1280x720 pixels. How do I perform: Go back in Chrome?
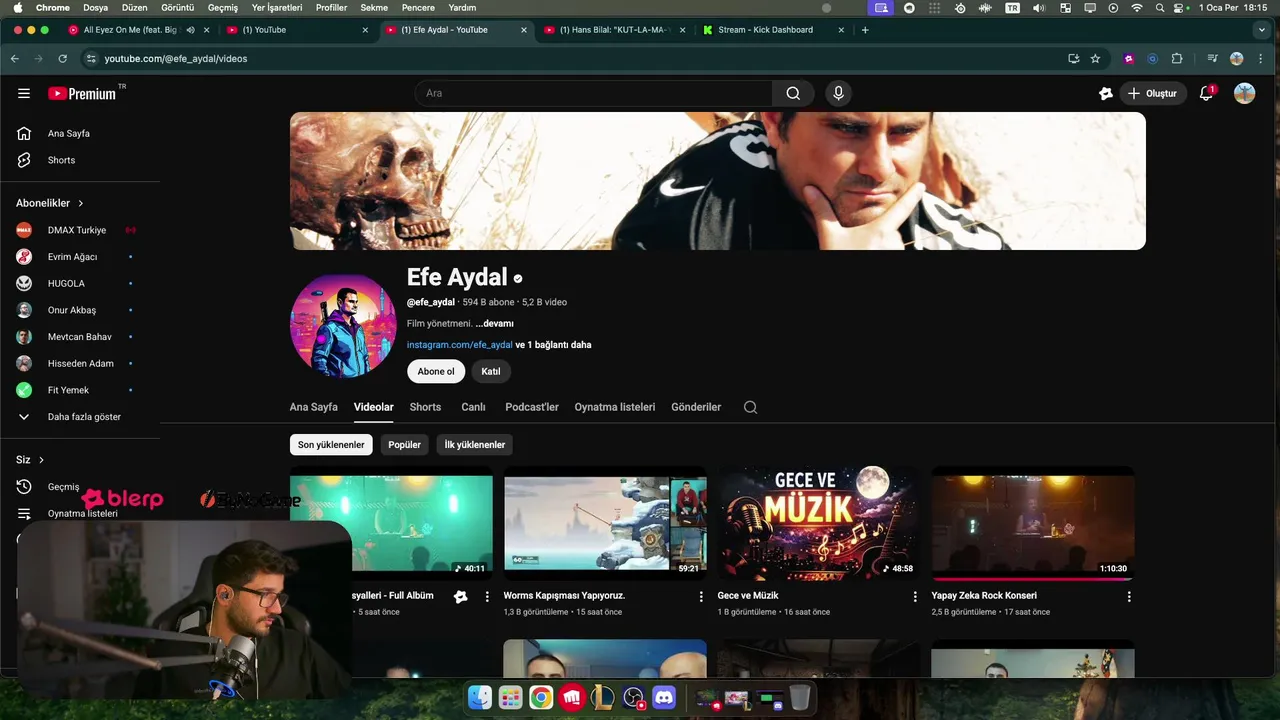(x=15, y=59)
